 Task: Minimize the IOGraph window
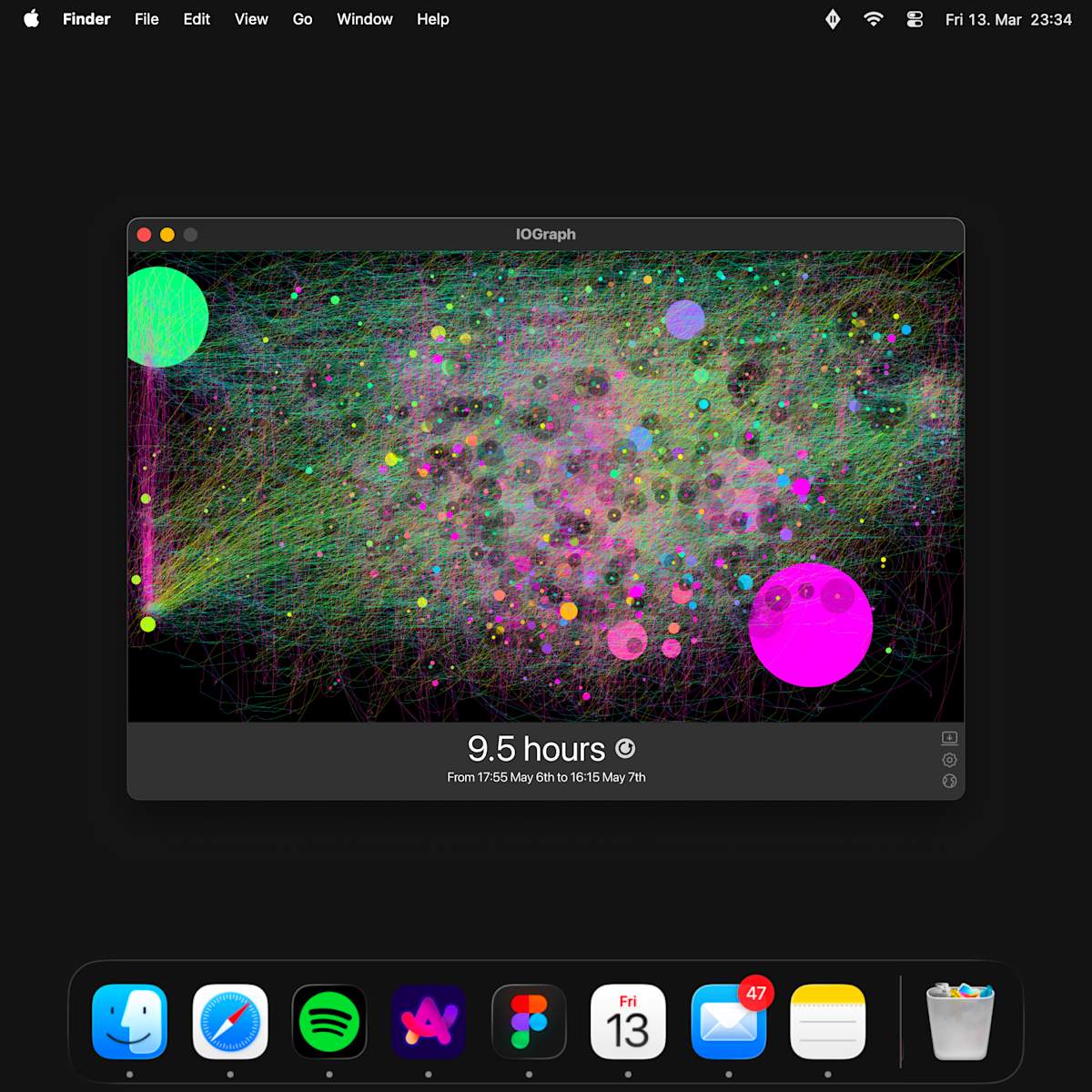click(x=167, y=235)
